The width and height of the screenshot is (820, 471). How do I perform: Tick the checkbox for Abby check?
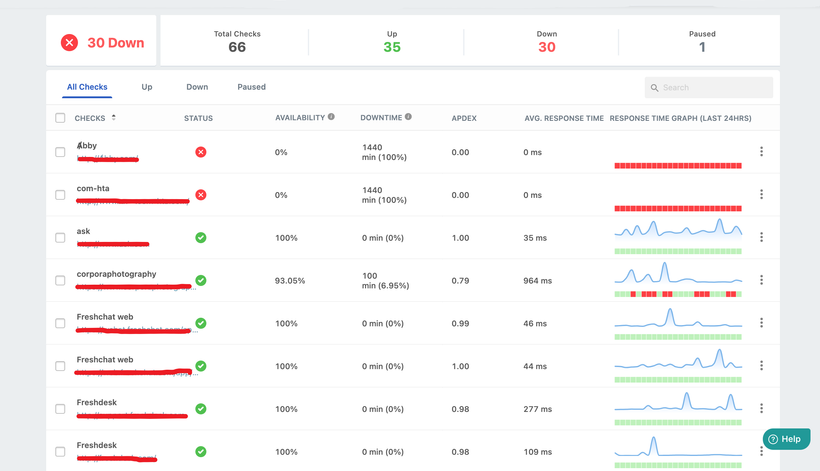60,152
